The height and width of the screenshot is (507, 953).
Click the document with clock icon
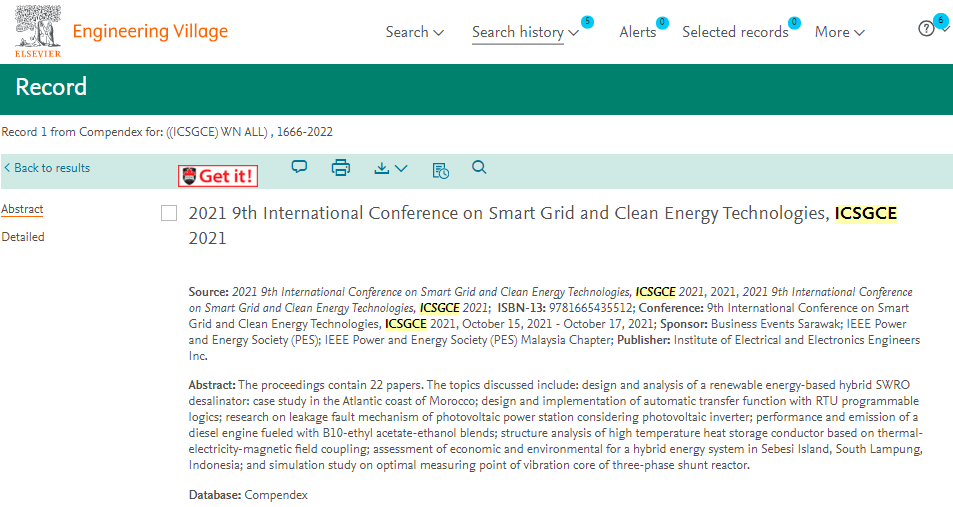tap(440, 171)
